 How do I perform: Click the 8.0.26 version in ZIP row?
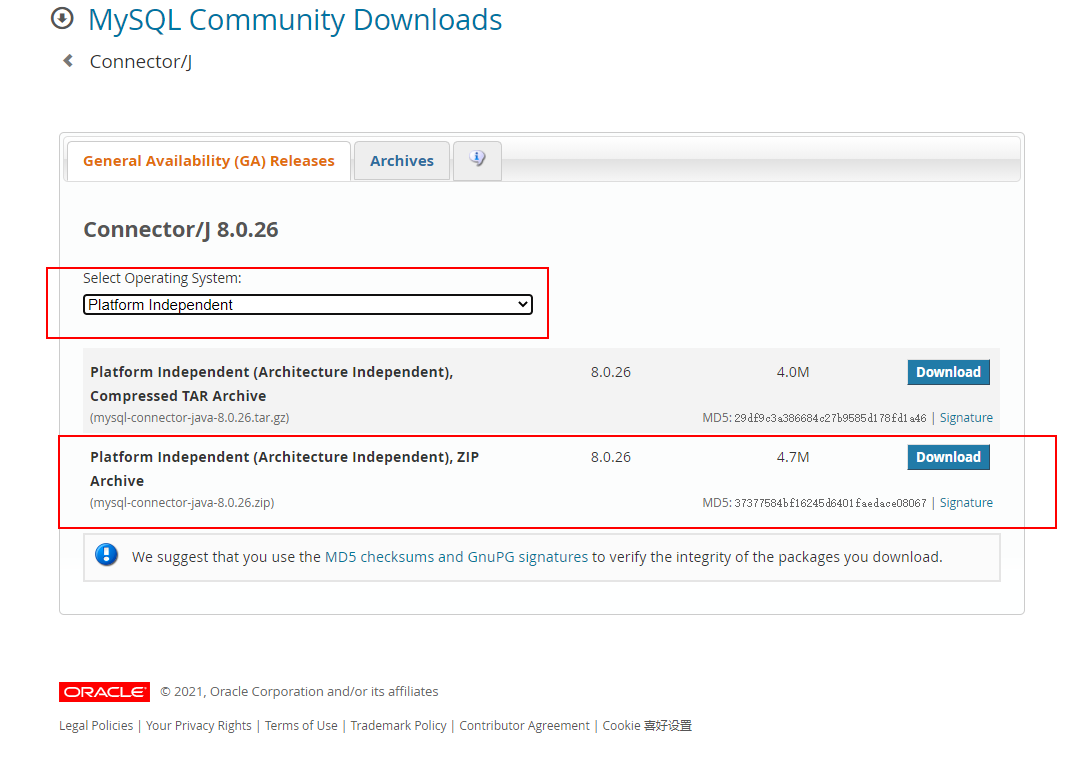click(x=610, y=457)
